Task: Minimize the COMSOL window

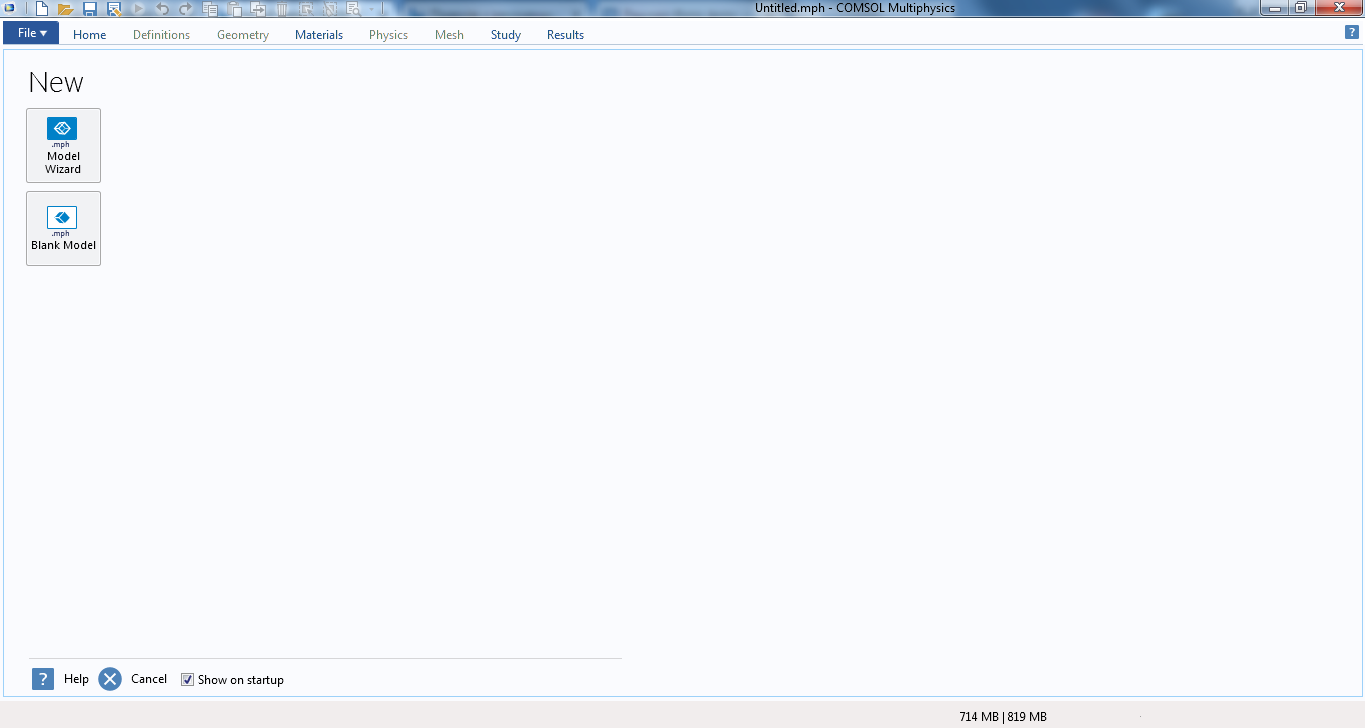Action: click(1276, 8)
